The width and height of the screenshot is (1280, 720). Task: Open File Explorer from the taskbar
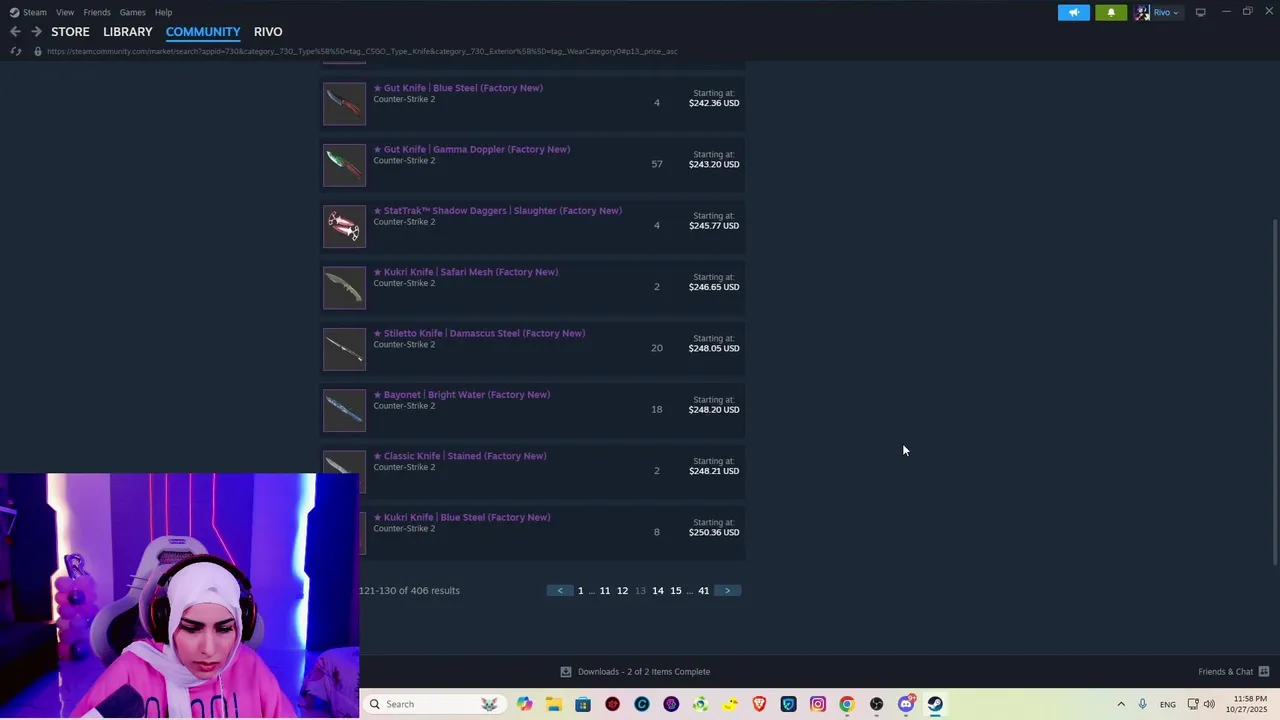tap(554, 704)
